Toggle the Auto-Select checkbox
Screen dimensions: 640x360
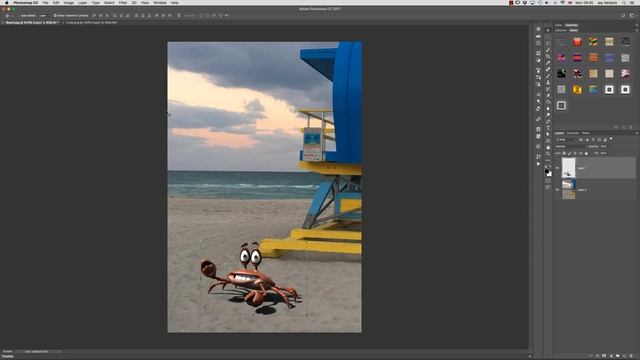click(19, 16)
